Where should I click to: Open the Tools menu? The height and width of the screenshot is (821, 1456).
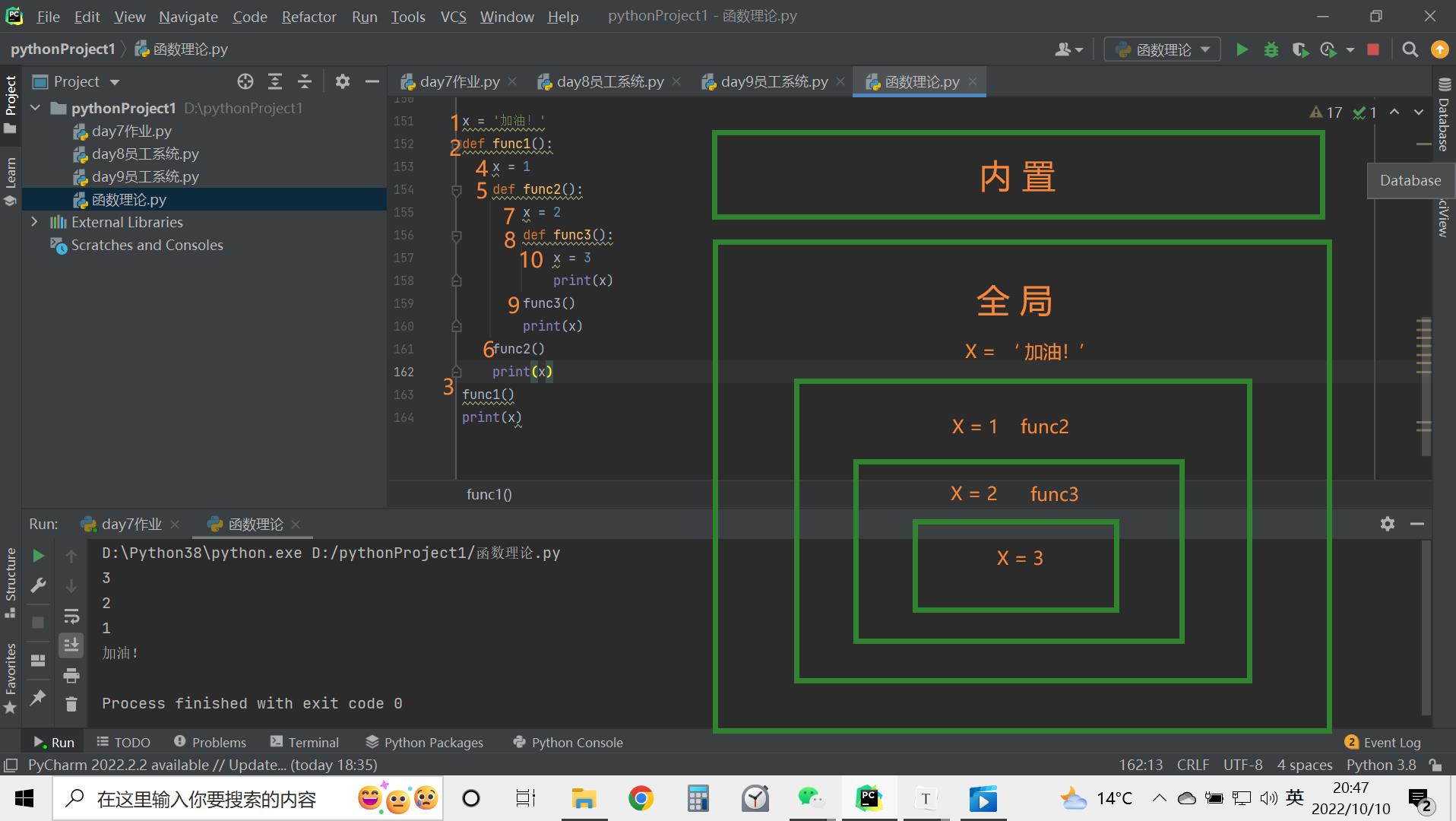coord(408,16)
